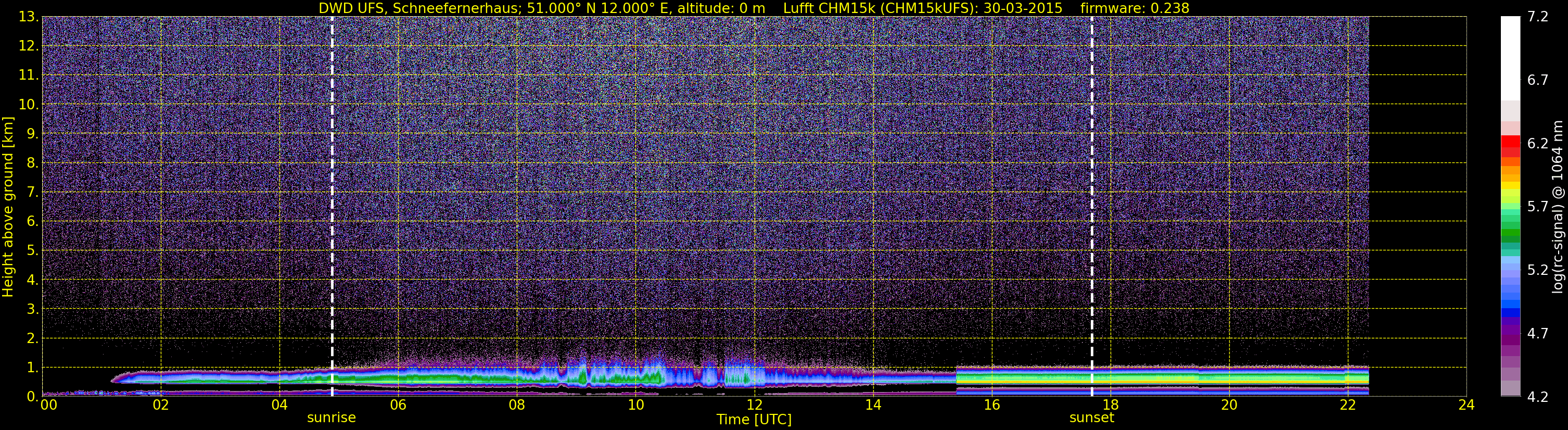Click the '22' tick on the time axis
The width and height of the screenshot is (1568, 430).
(x=1348, y=405)
